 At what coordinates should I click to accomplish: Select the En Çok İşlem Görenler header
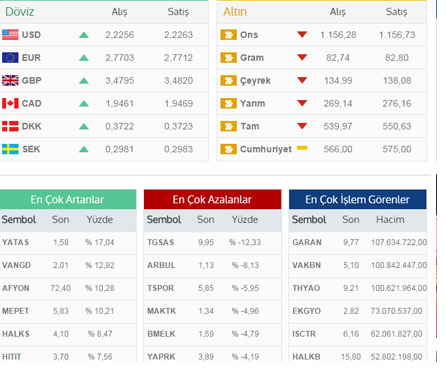(x=358, y=199)
